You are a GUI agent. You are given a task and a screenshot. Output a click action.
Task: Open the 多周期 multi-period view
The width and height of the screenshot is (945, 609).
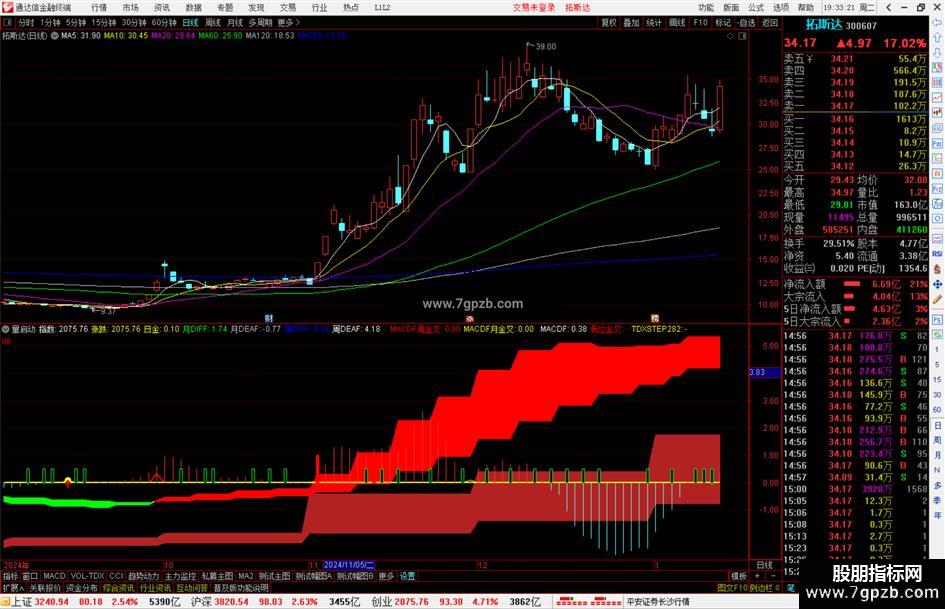(260, 22)
